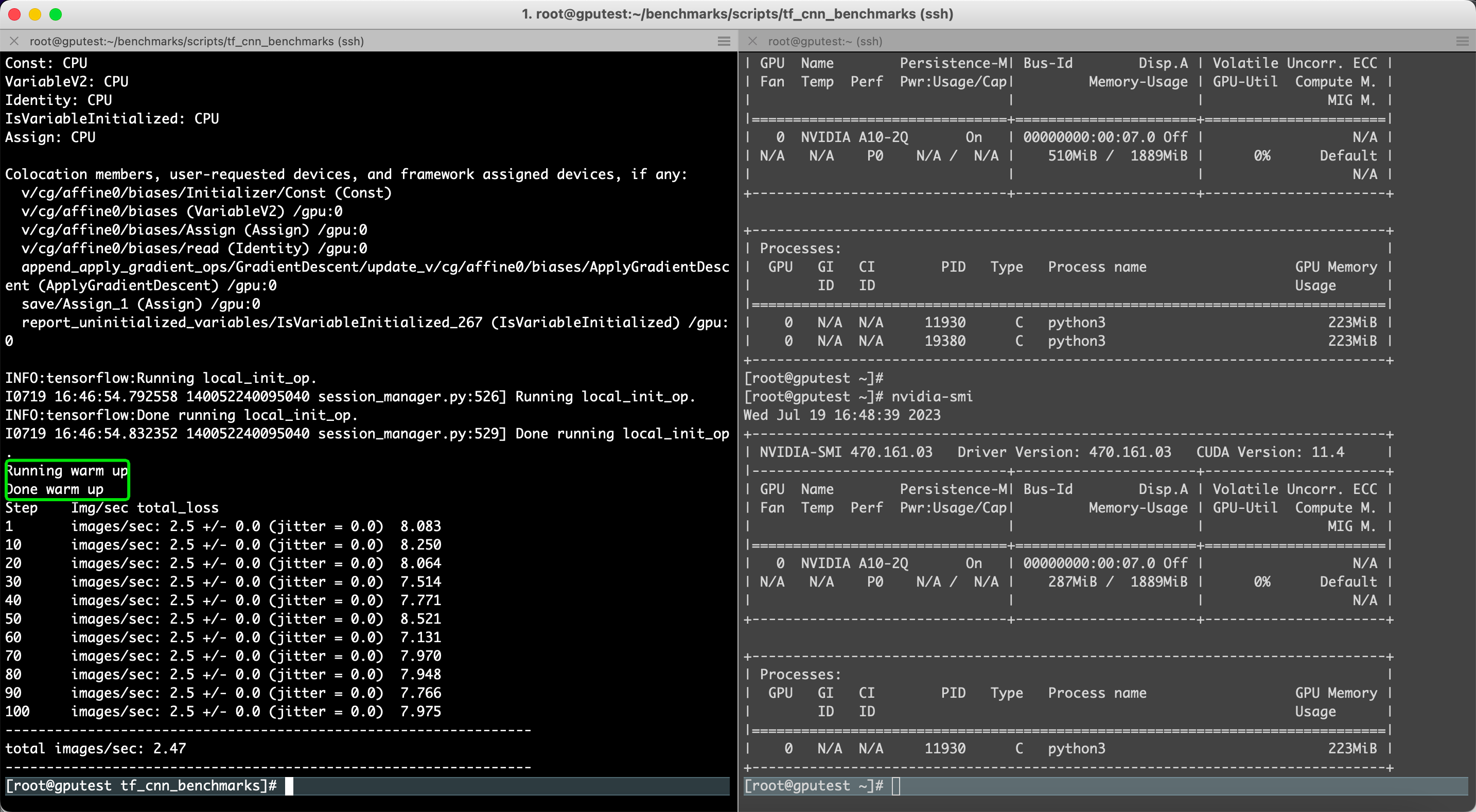1476x812 pixels.
Task: Click the tf_cnn_benchmarks pane title tab
Action: 197,41
